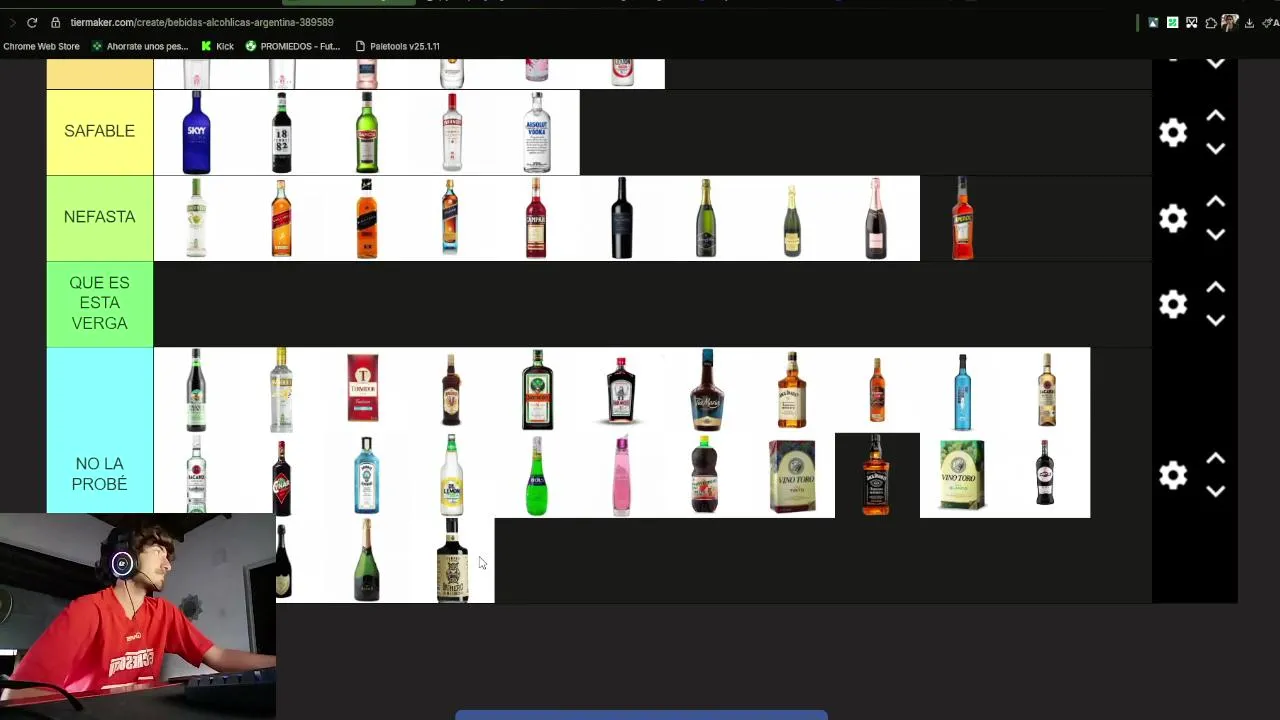
Task: Select the white-label Bacardi bottle in NO LA PROBÉ
Action: pyautogui.click(x=196, y=475)
